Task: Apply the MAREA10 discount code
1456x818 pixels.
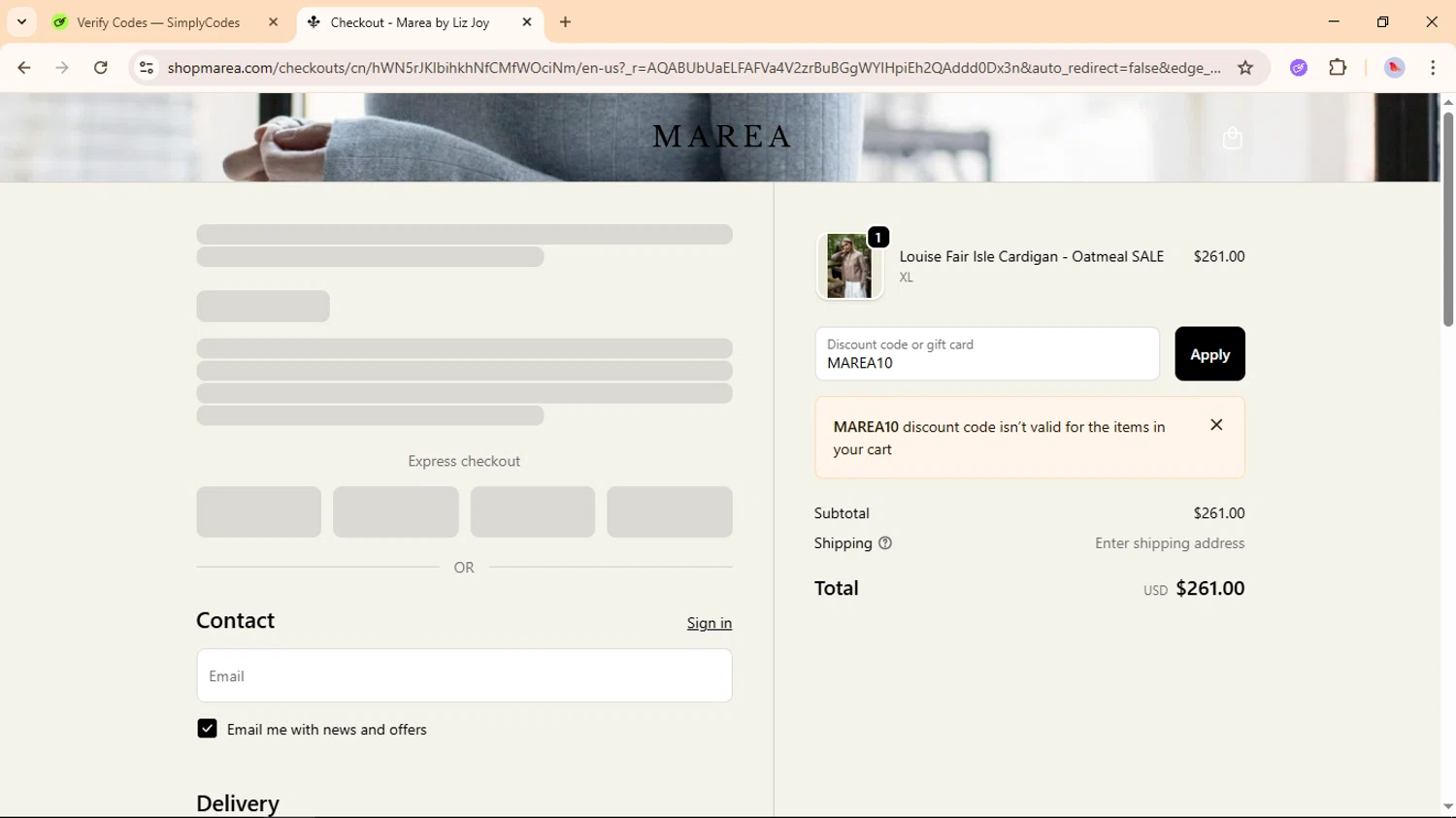Action: coord(1209,354)
